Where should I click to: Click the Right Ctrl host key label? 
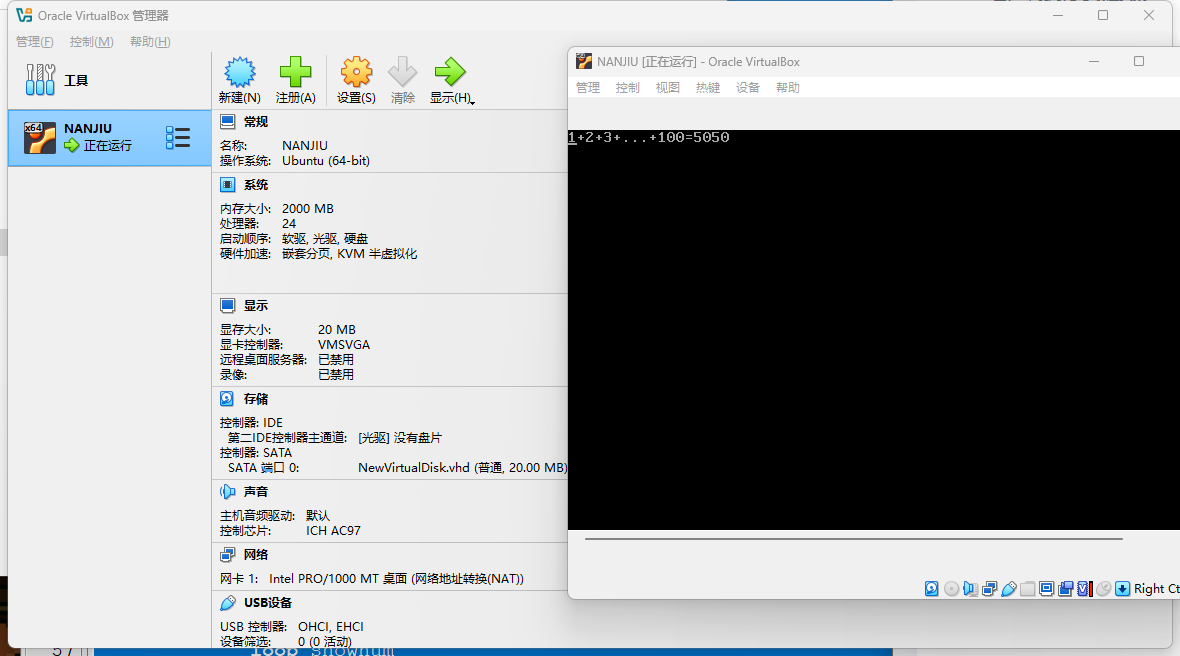point(1157,588)
